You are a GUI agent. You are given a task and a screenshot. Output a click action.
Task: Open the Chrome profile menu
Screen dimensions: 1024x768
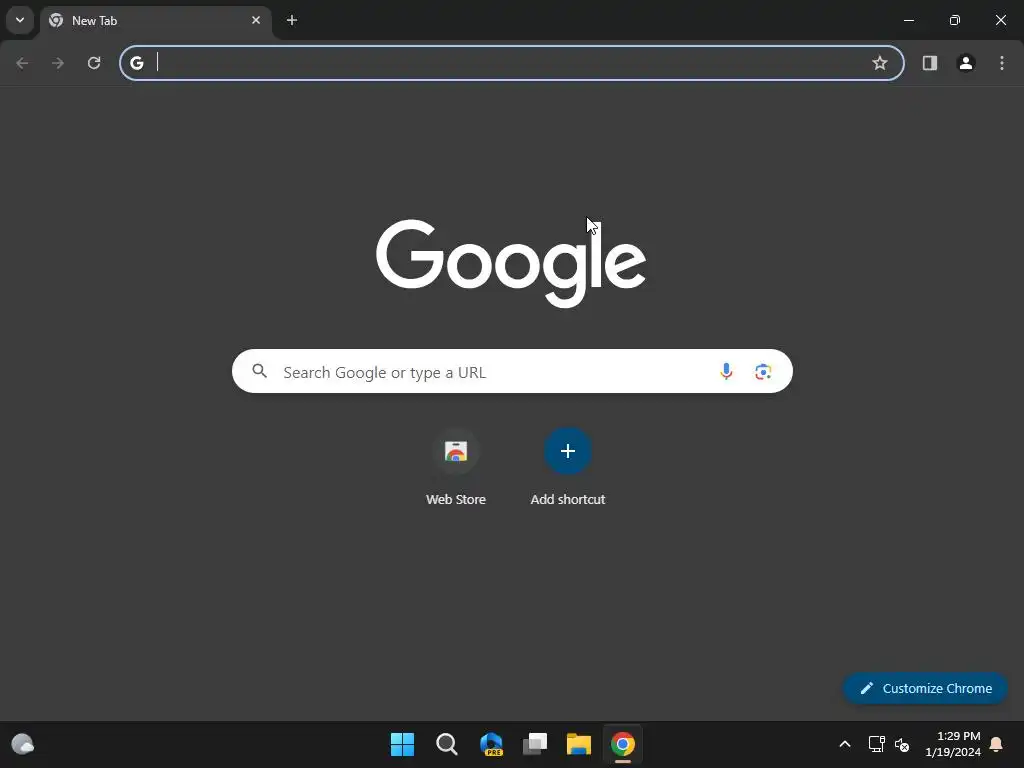click(x=966, y=63)
